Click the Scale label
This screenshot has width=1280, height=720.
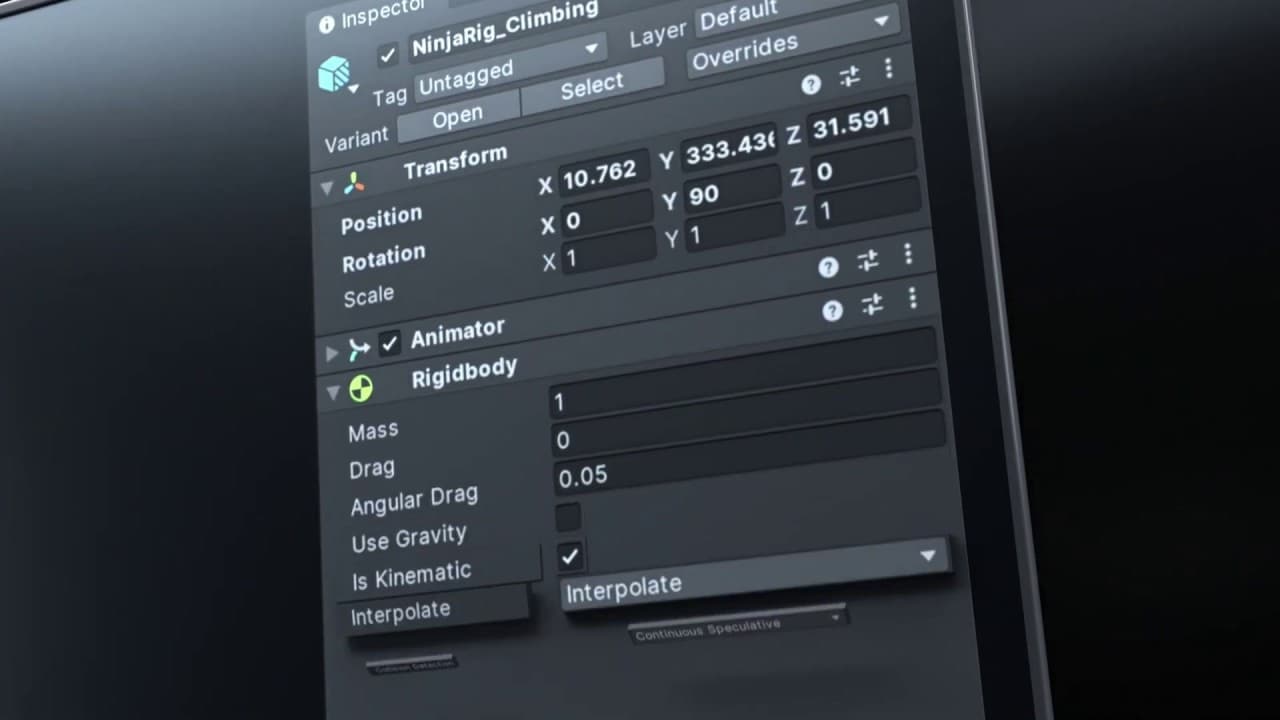tap(369, 297)
